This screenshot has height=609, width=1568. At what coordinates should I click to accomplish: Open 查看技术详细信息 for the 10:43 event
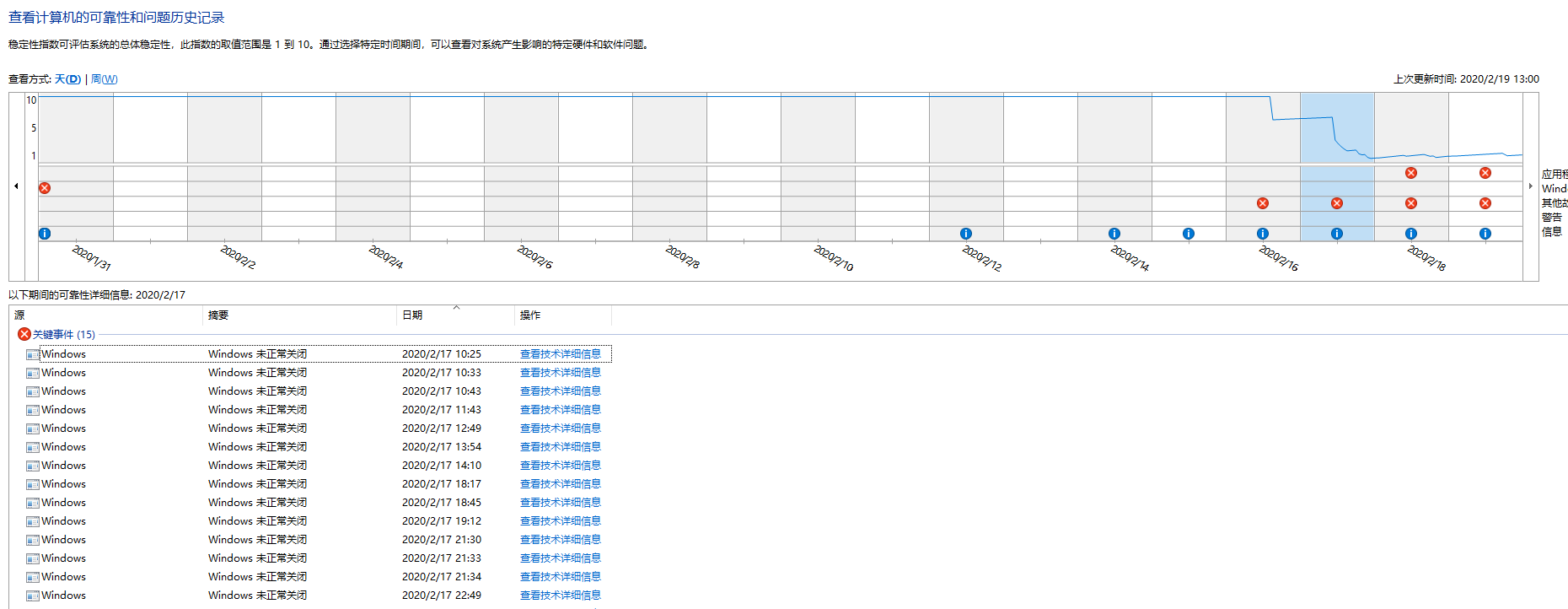click(561, 391)
